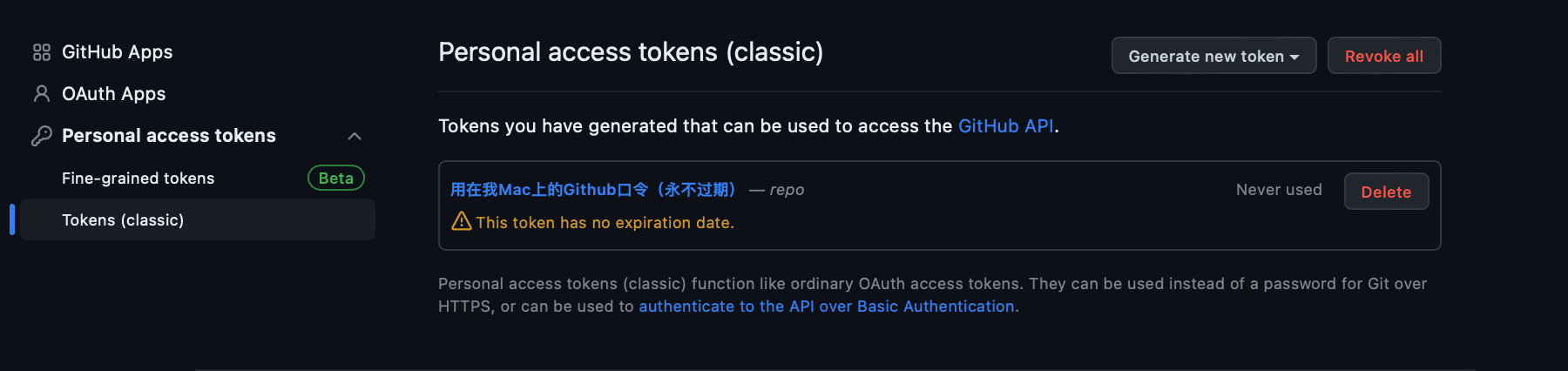Open the GitHub Apps settings page
The image size is (1568, 371).
pyautogui.click(x=117, y=52)
